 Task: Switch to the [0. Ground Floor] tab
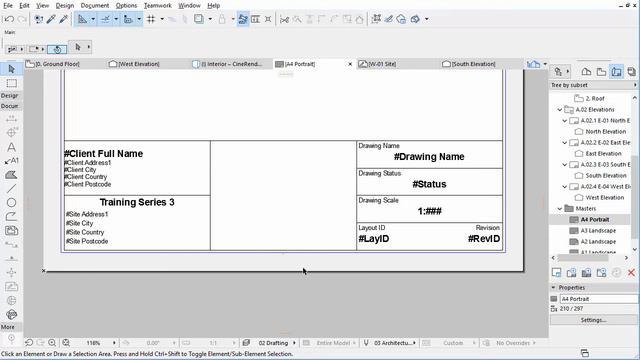point(57,64)
